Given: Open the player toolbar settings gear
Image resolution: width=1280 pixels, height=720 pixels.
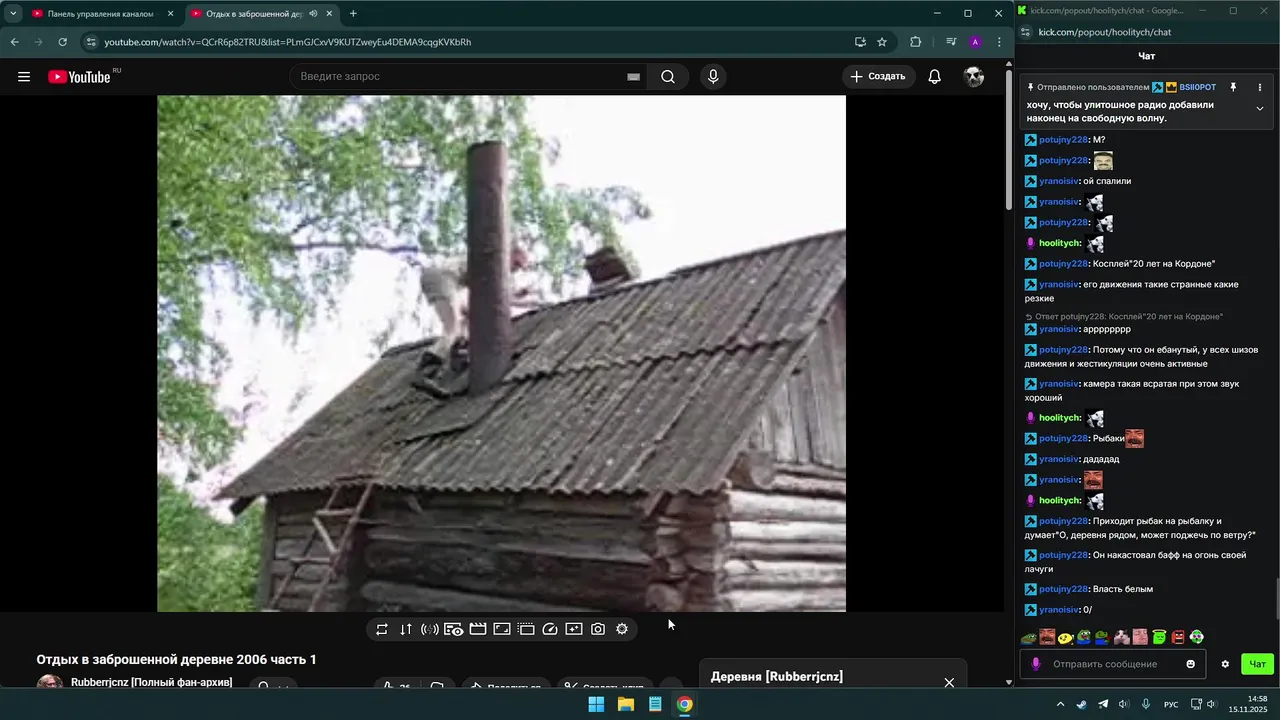Looking at the screenshot, I should (x=622, y=629).
